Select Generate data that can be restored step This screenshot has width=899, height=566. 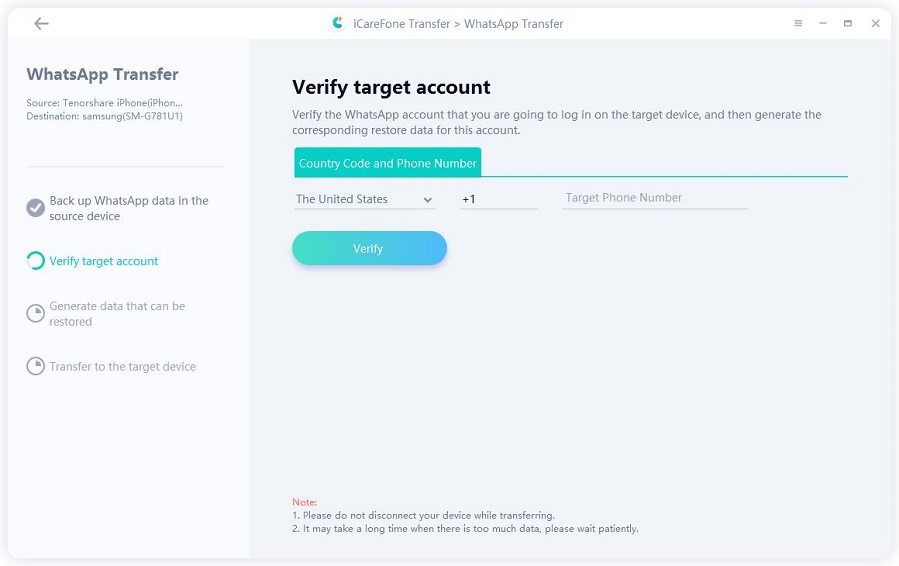[117, 314]
